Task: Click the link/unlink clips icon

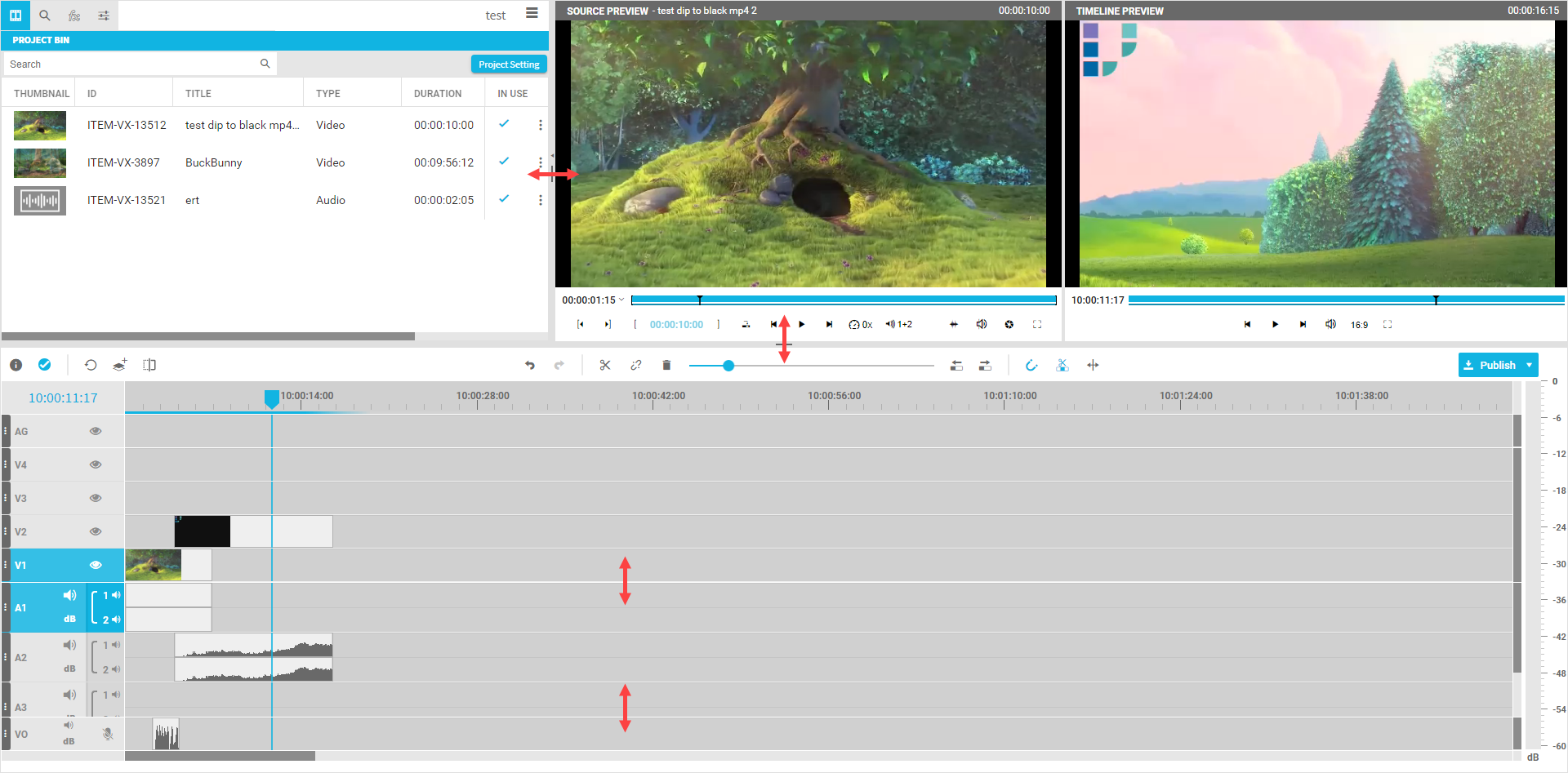Action: pos(635,365)
